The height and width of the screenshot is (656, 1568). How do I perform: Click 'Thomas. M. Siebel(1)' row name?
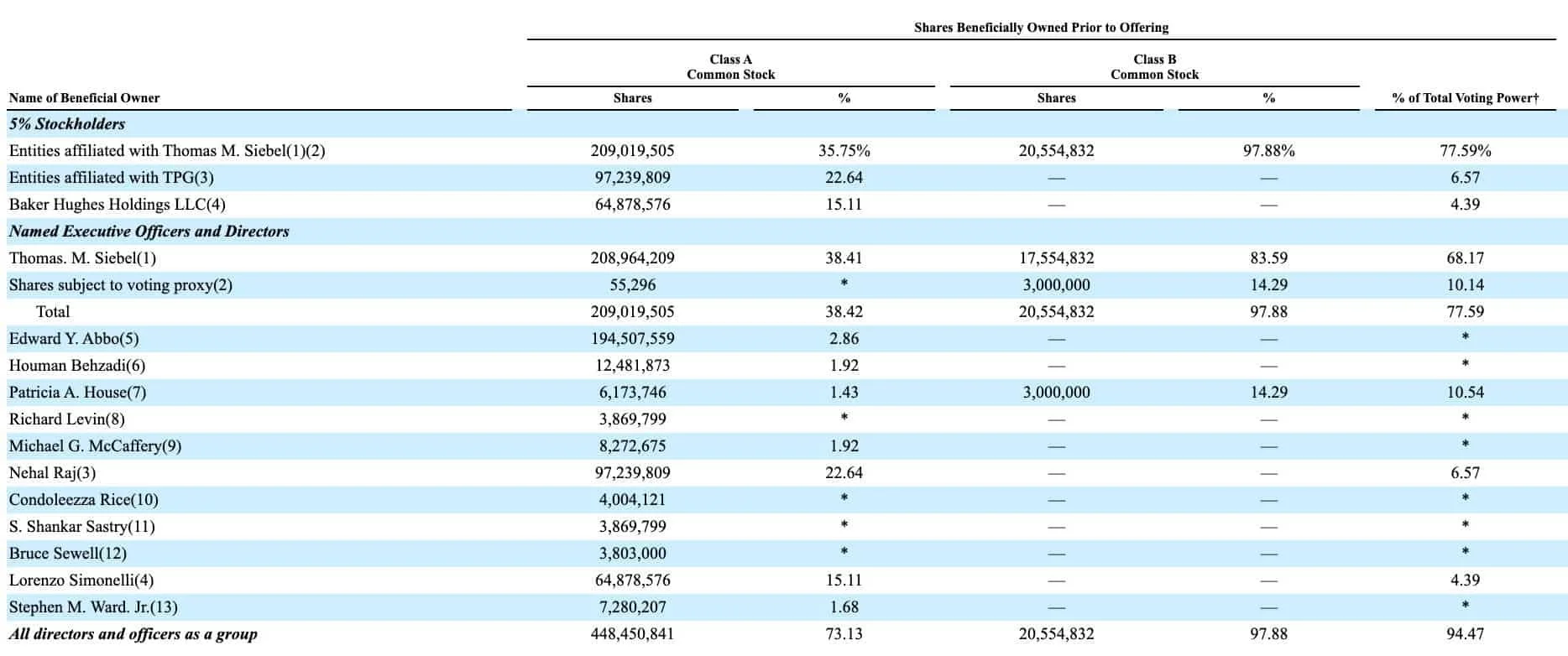[82, 258]
